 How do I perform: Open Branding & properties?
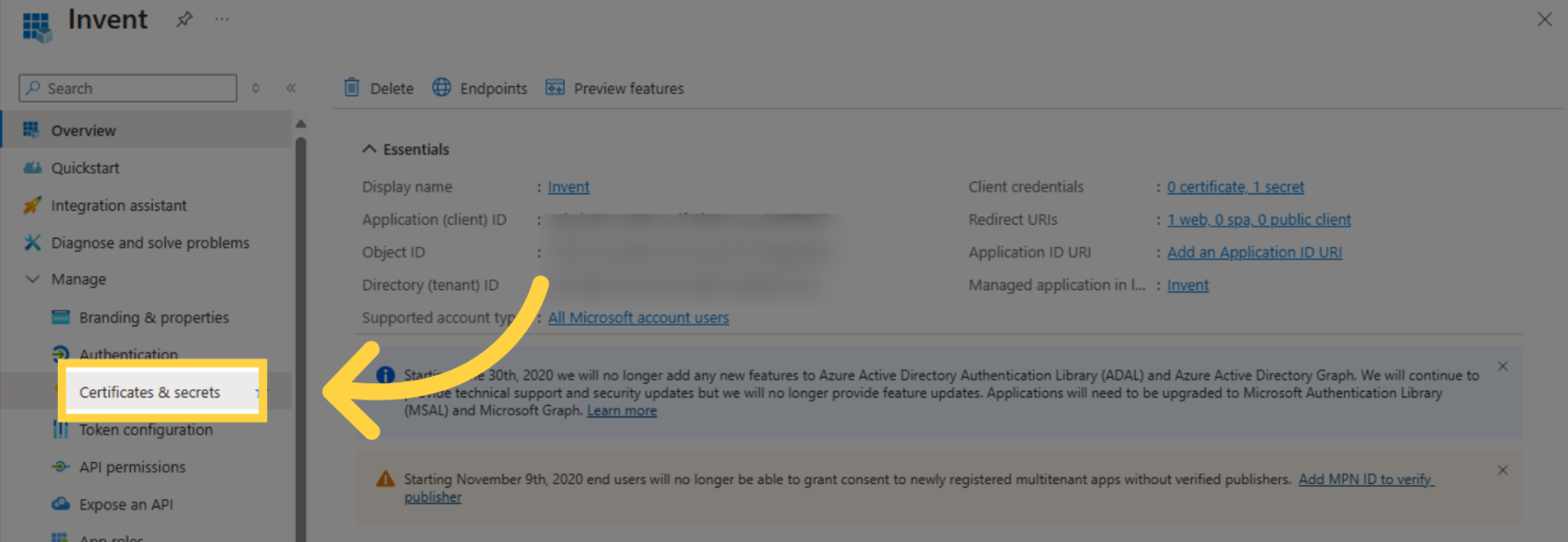pyautogui.click(x=154, y=317)
